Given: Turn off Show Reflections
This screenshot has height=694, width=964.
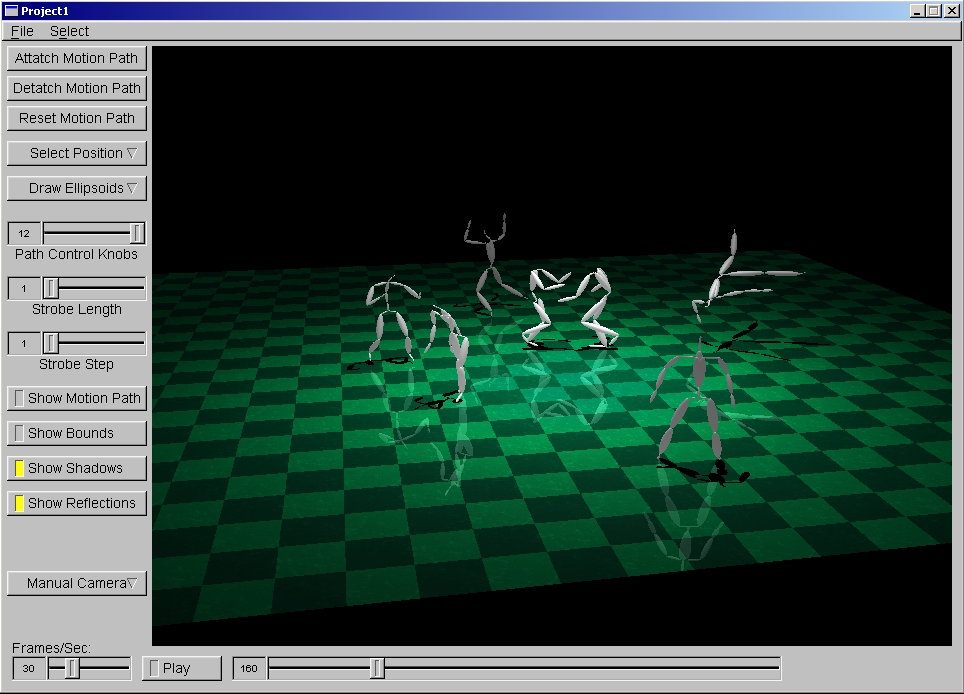Looking at the screenshot, I should tap(76, 502).
